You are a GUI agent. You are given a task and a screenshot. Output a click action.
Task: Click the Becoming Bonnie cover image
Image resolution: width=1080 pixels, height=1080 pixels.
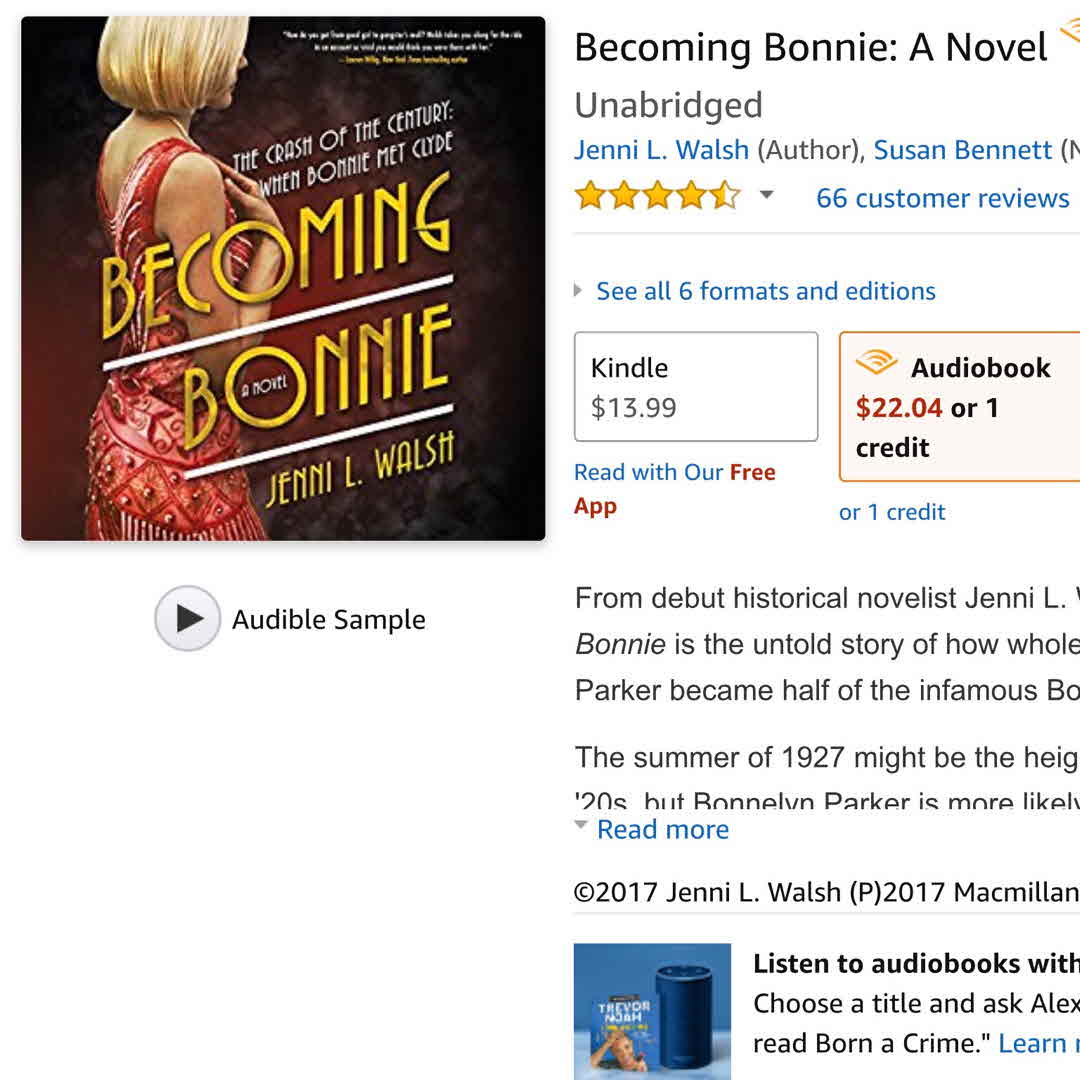coord(283,279)
